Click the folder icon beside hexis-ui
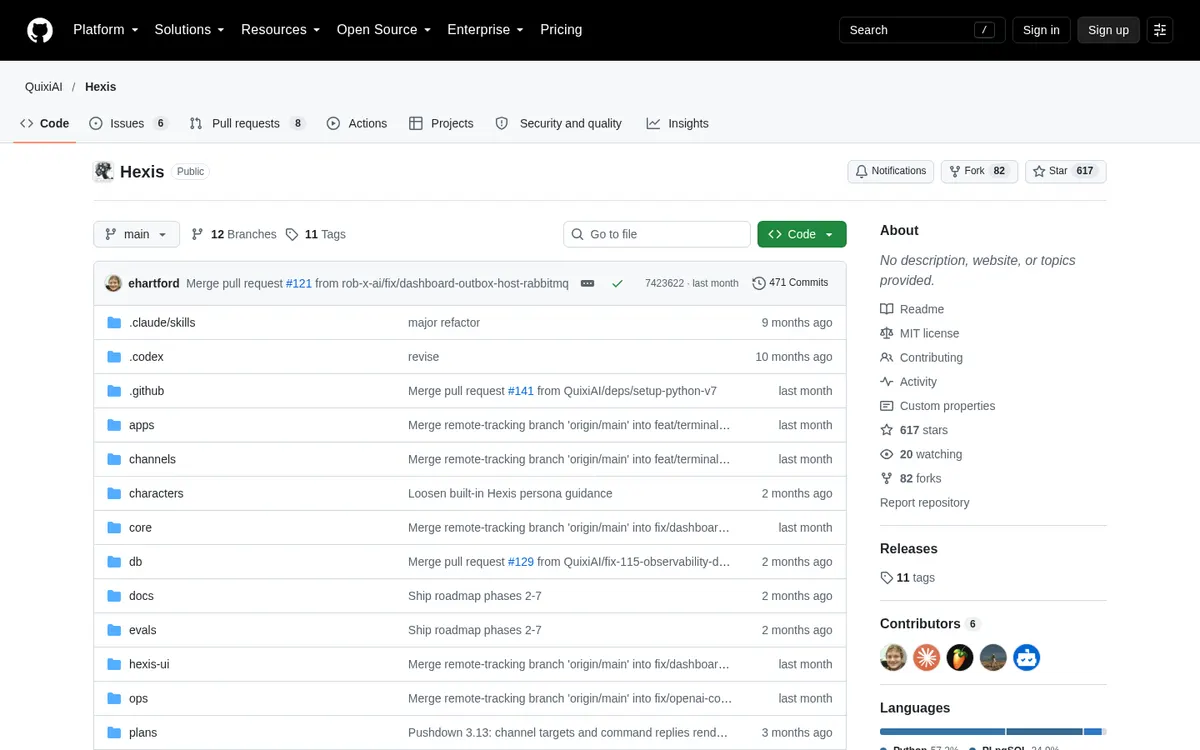1200x750 pixels. pyautogui.click(x=114, y=664)
